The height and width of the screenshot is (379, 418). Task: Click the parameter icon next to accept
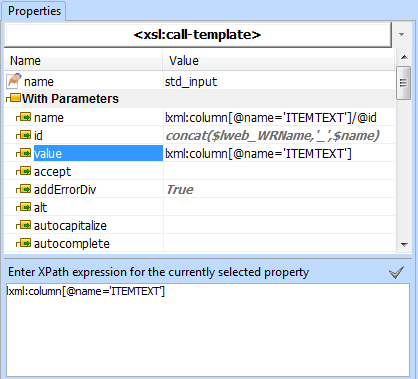(25, 171)
